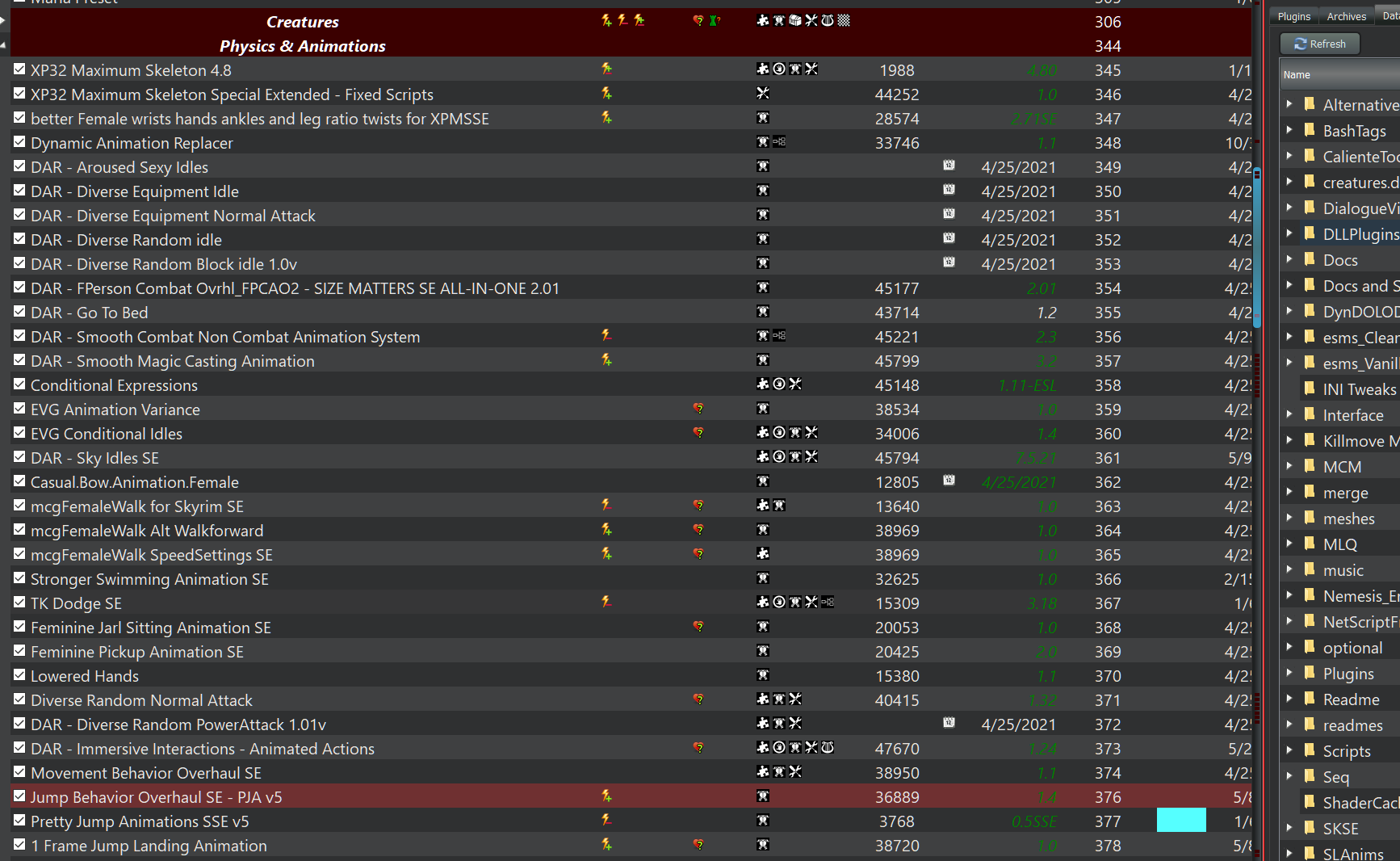1400x861 pixels.
Task: Click the Docs folder icon
Action: [1310, 259]
